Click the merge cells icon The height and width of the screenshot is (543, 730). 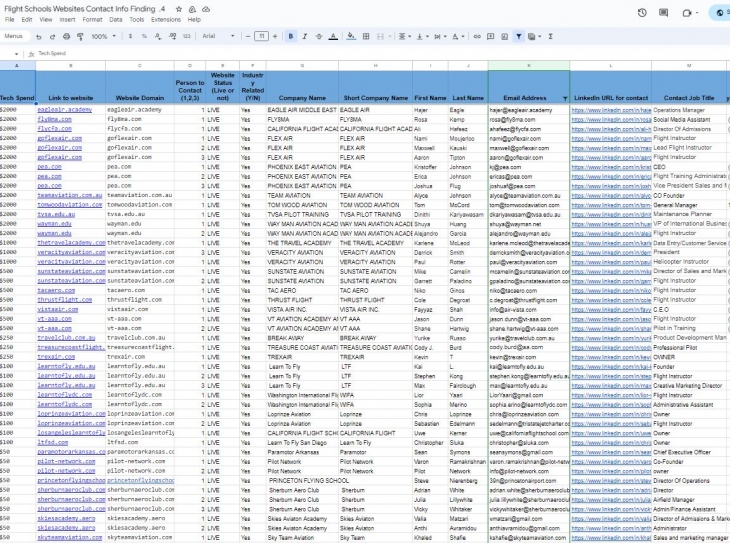click(380, 36)
